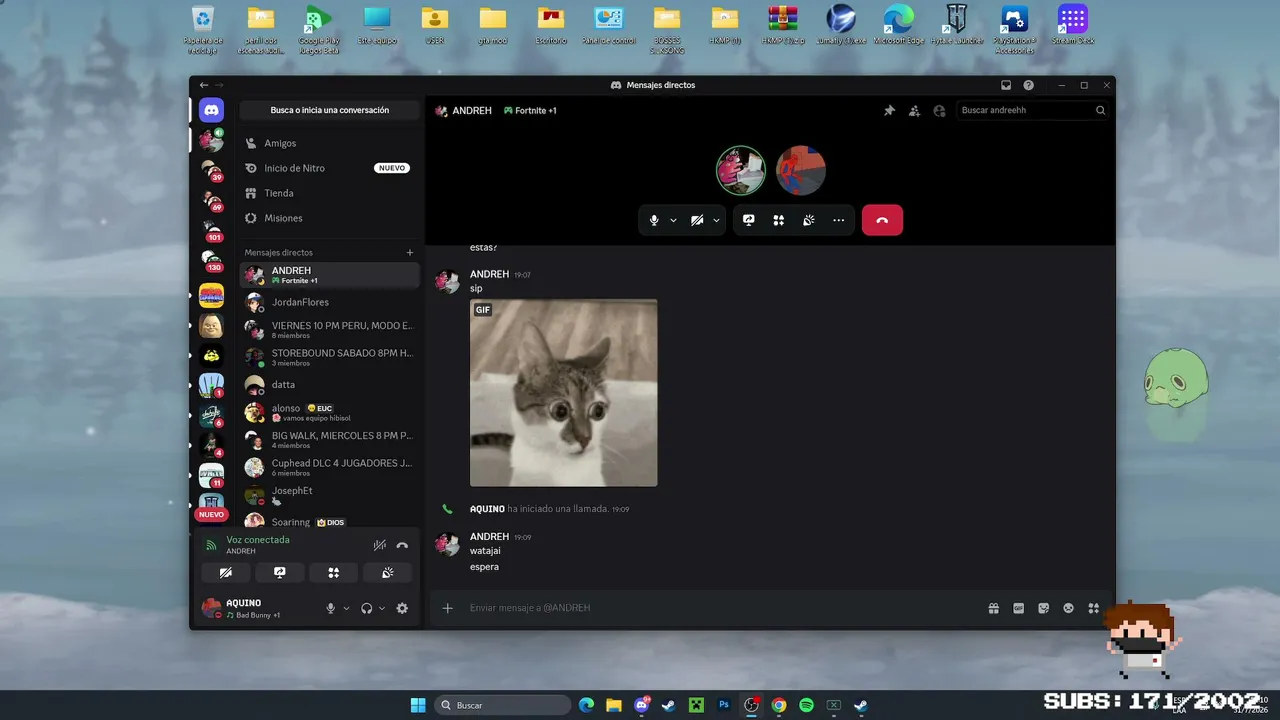Open Discord home direct messages button
This screenshot has height=720, width=1280.
[x=211, y=110]
